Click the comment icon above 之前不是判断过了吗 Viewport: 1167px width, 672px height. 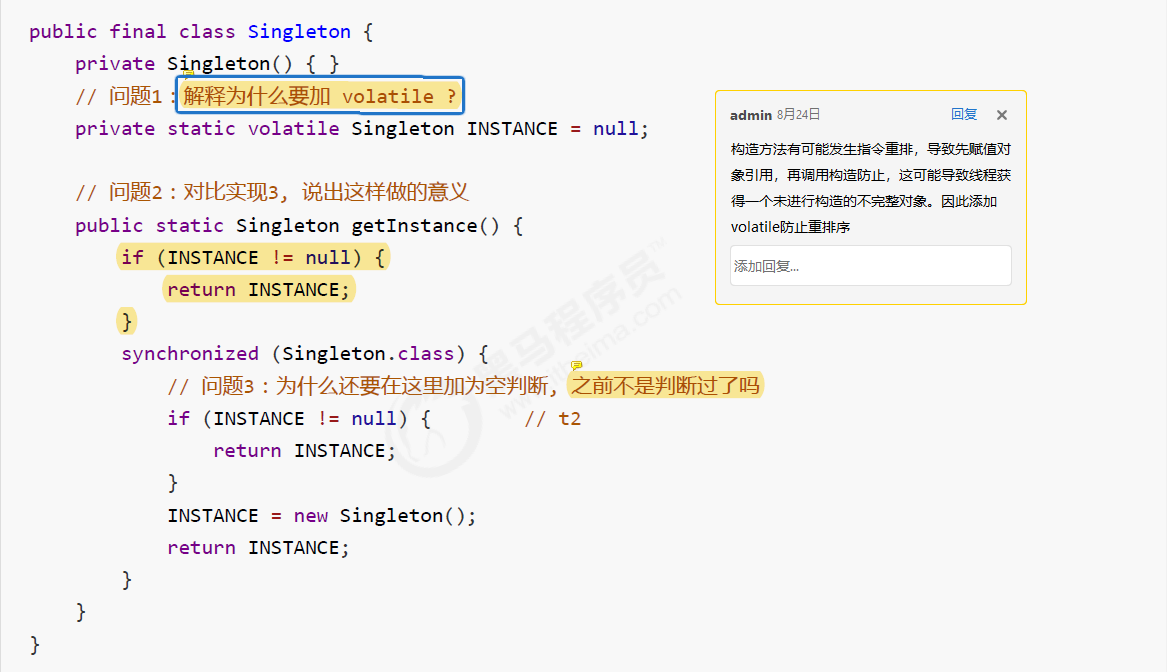[x=577, y=365]
